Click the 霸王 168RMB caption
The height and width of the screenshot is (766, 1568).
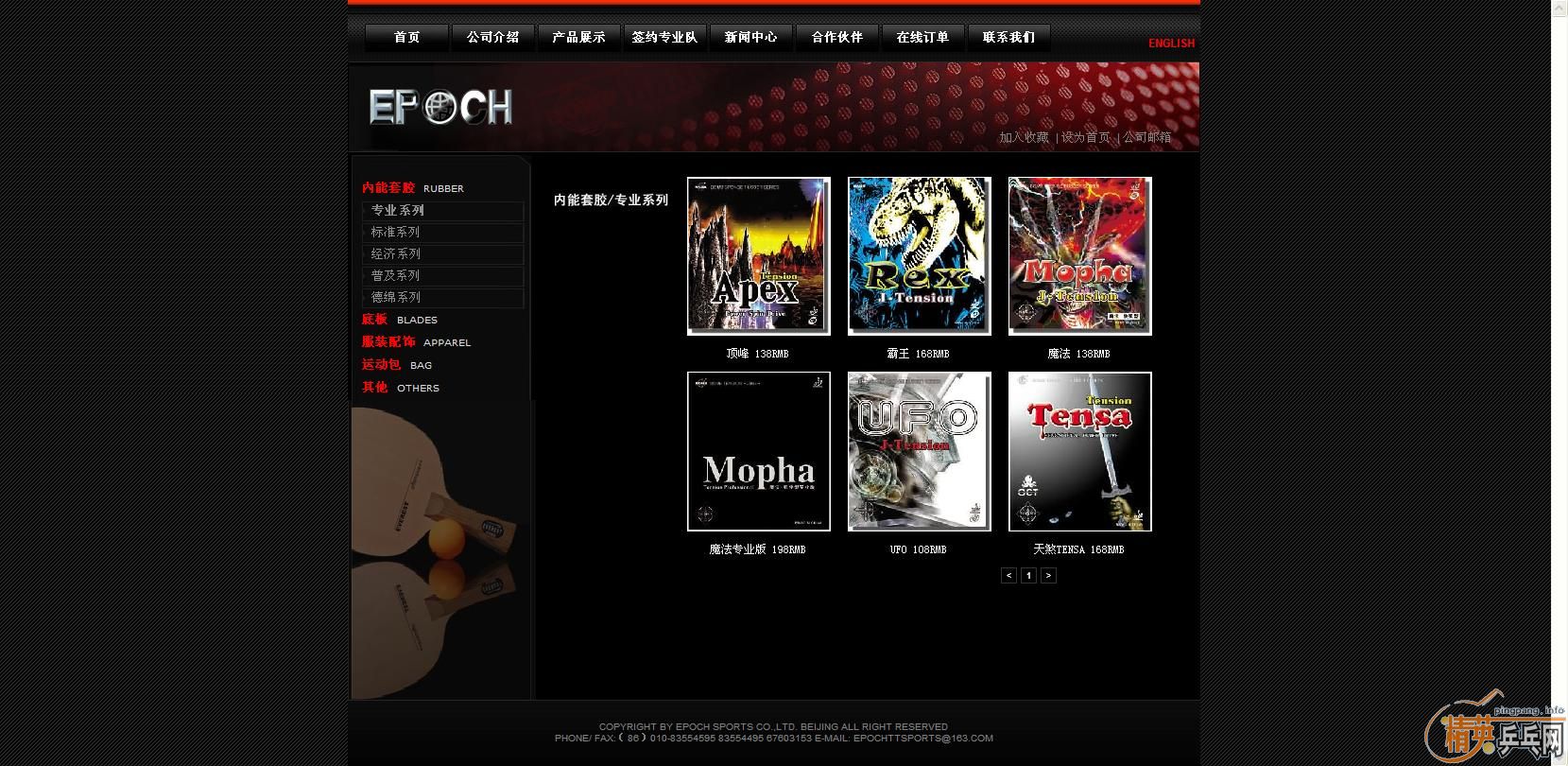918,354
